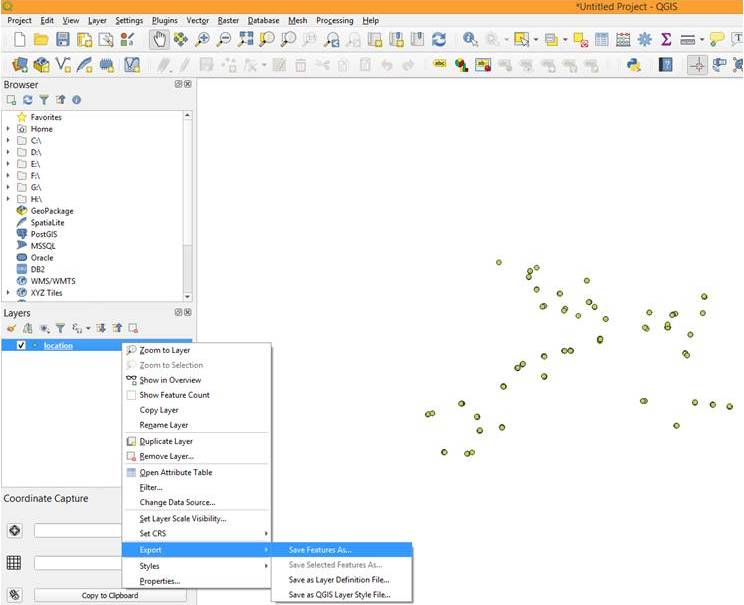Image resolution: width=744 pixels, height=605 pixels.
Task: Click the Open Layer Styling brush icon
Action: (11, 328)
